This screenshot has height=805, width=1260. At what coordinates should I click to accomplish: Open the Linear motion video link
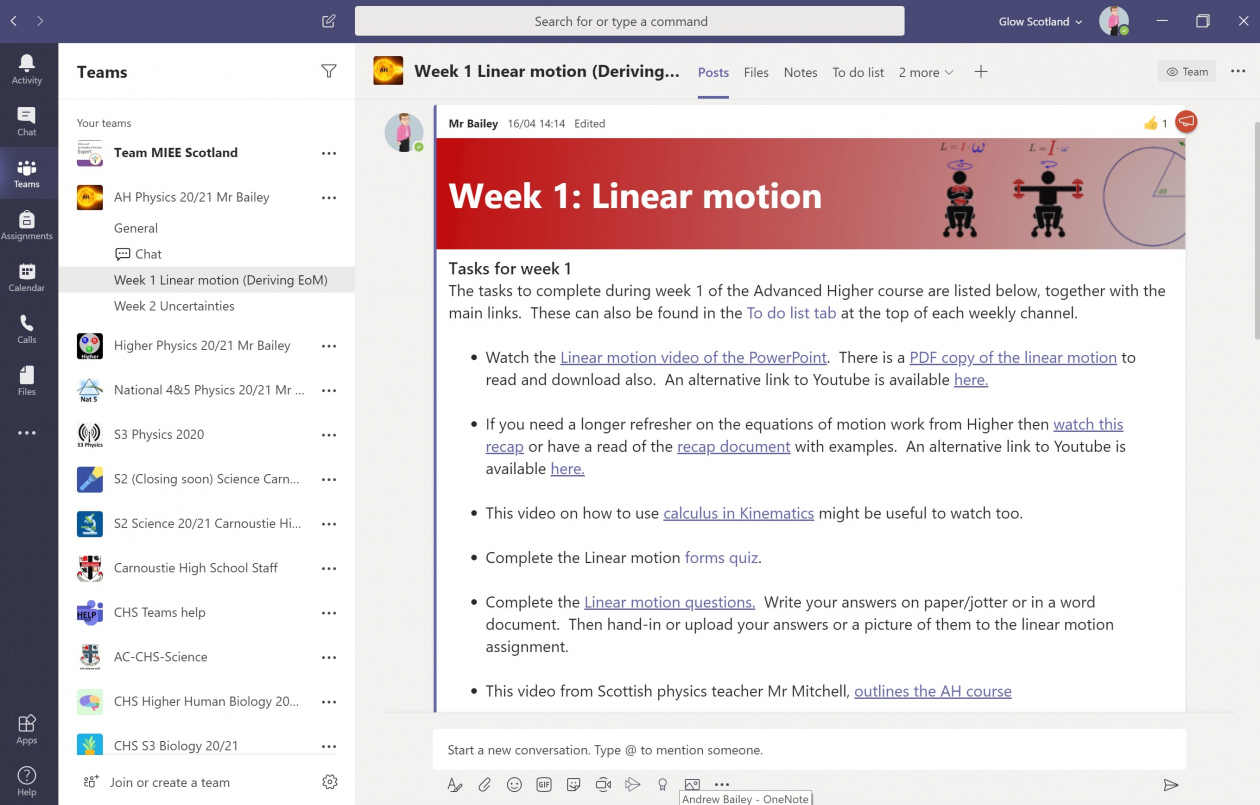tap(694, 357)
